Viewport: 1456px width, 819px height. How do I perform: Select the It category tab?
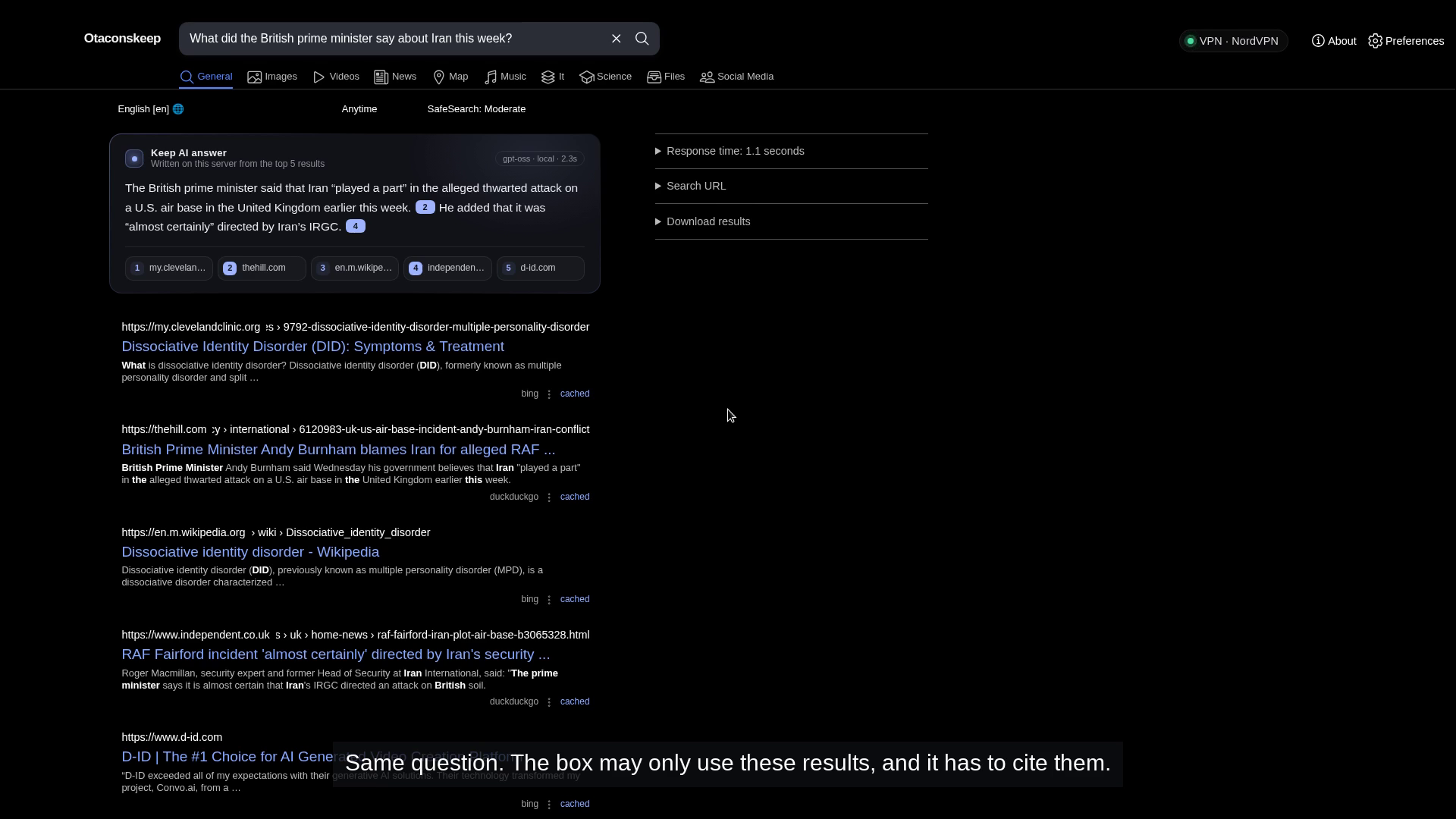click(553, 77)
